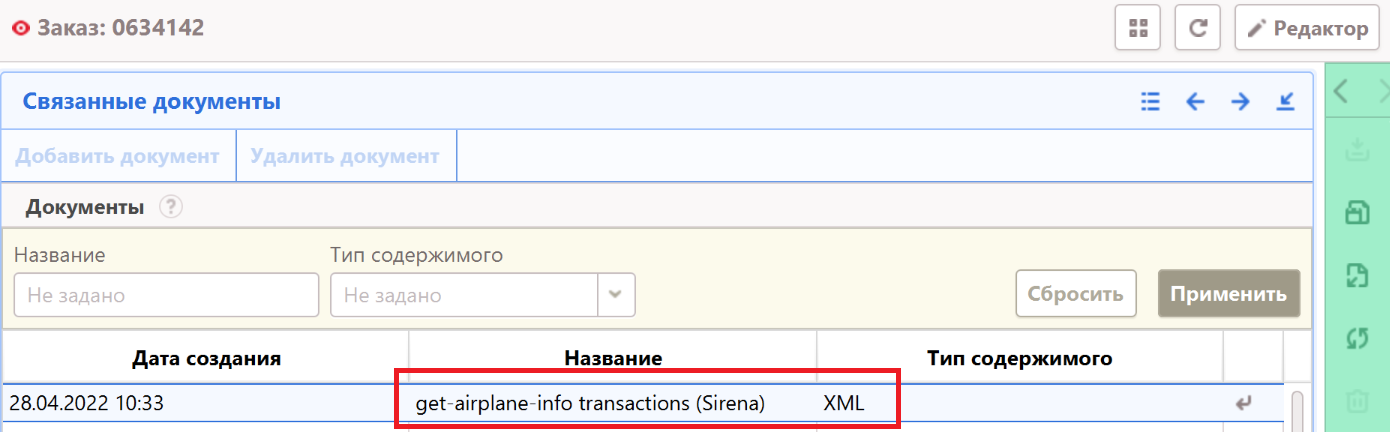Click the left chevron in green sidebar

point(1342,92)
